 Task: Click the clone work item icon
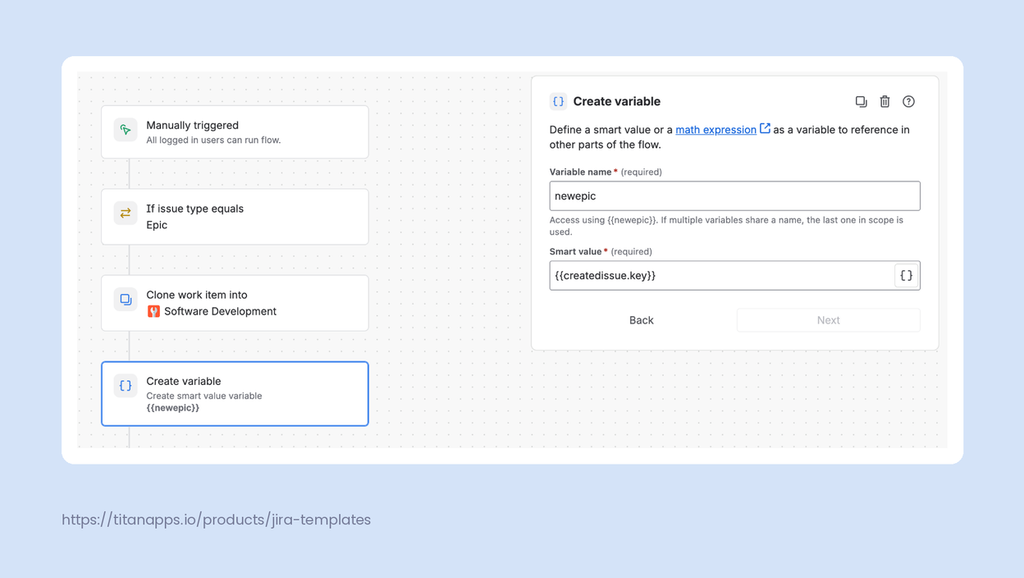125,299
